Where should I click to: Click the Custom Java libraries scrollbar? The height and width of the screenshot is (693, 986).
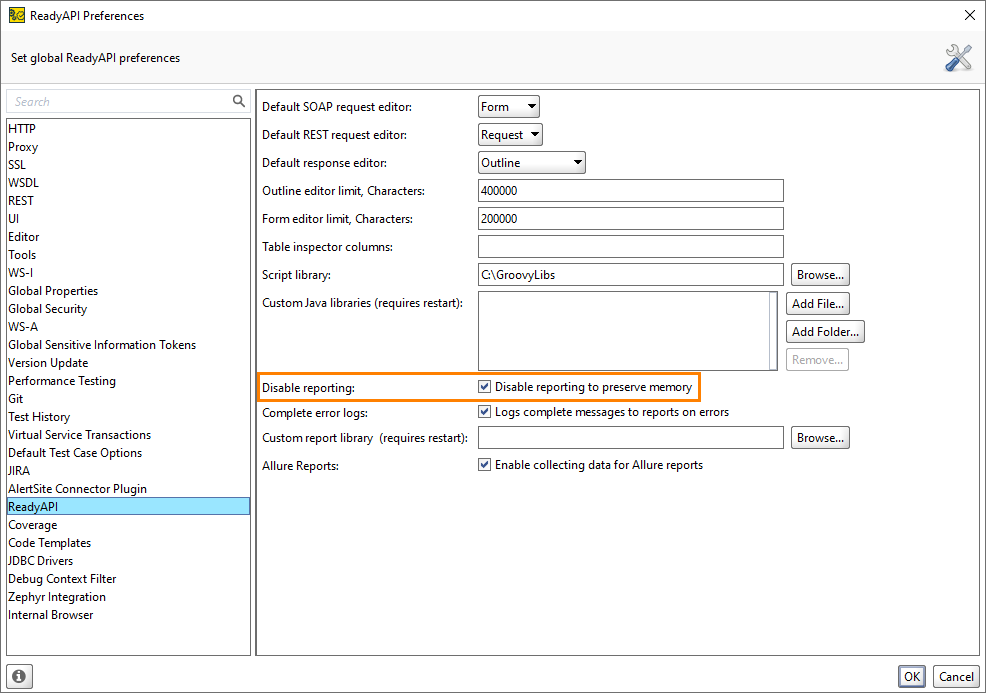(x=773, y=331)
